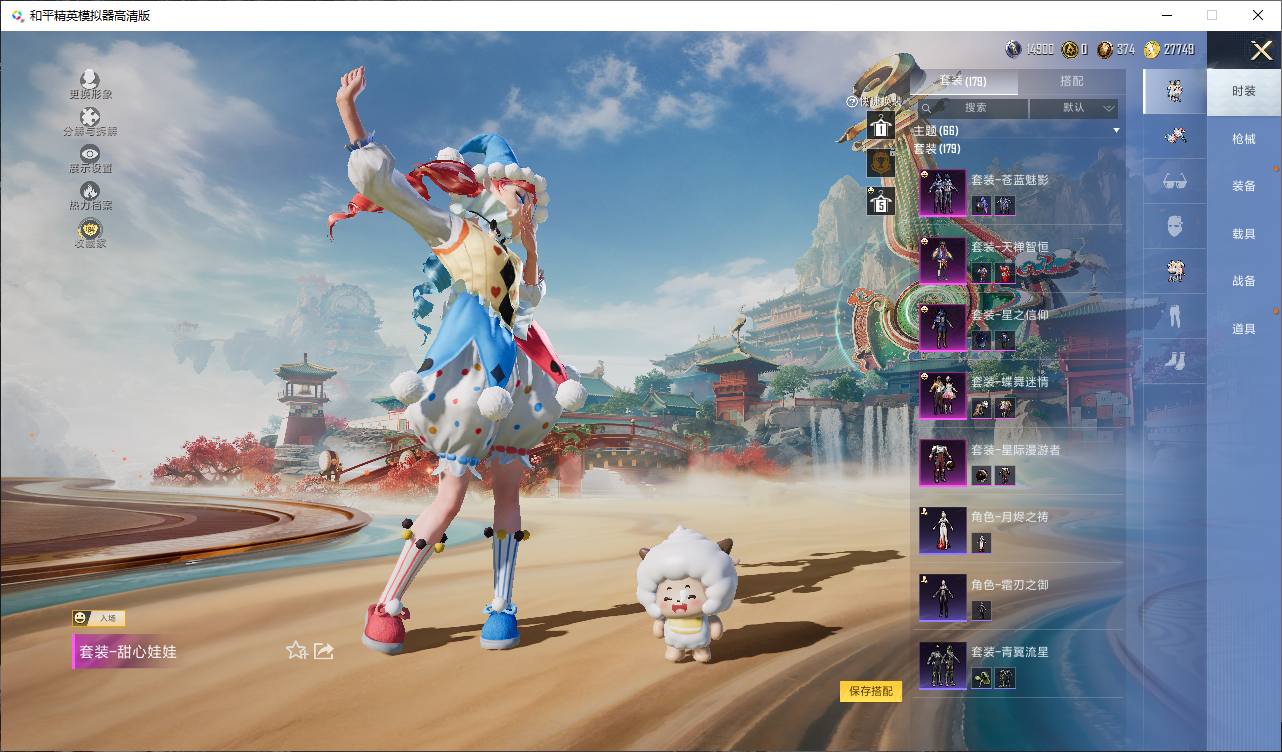1282x752 pixels.
Task: Select the shoes category icon
Action: (1175, 361)
